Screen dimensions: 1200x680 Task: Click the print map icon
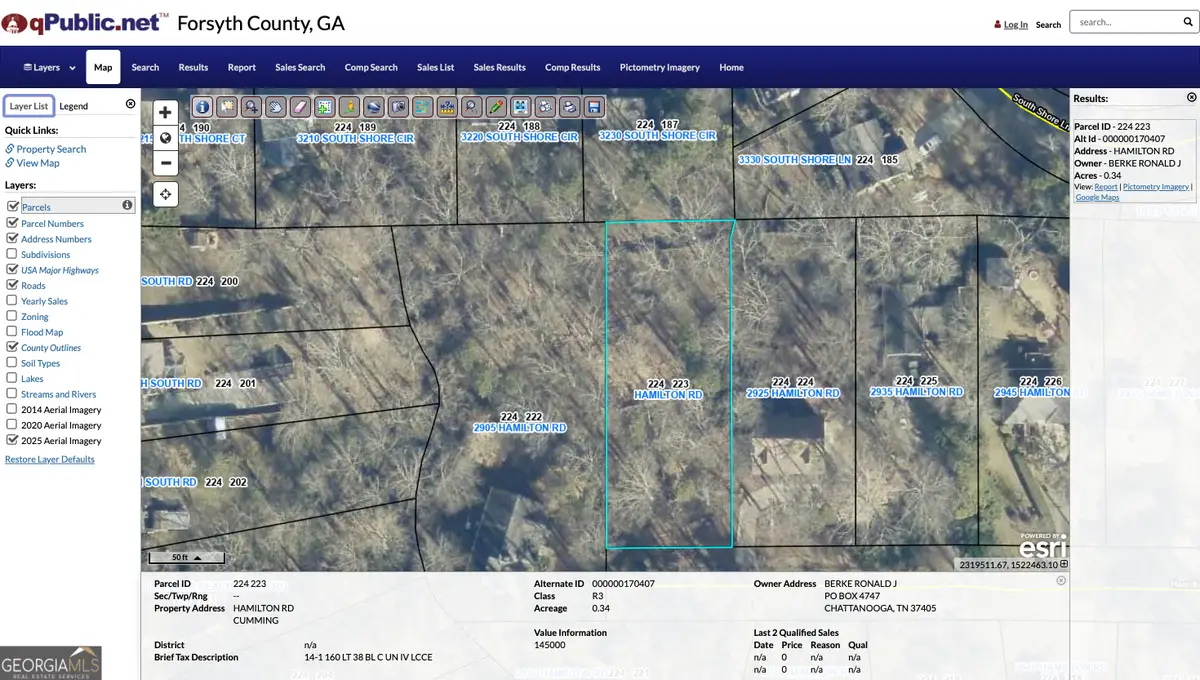[569, 107]
